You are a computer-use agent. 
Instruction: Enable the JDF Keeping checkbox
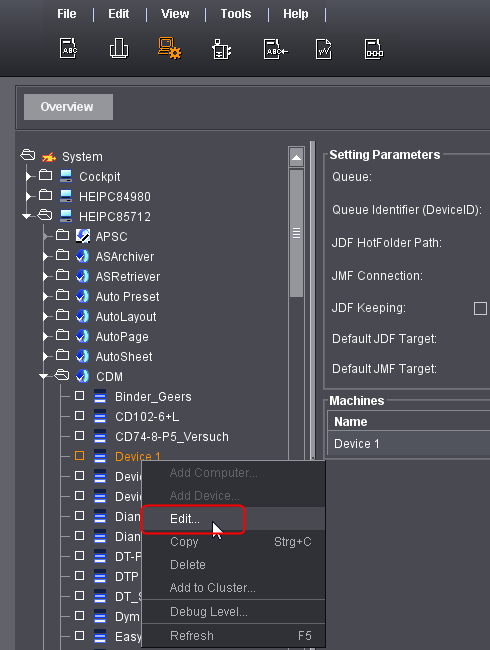pos(480,308)
